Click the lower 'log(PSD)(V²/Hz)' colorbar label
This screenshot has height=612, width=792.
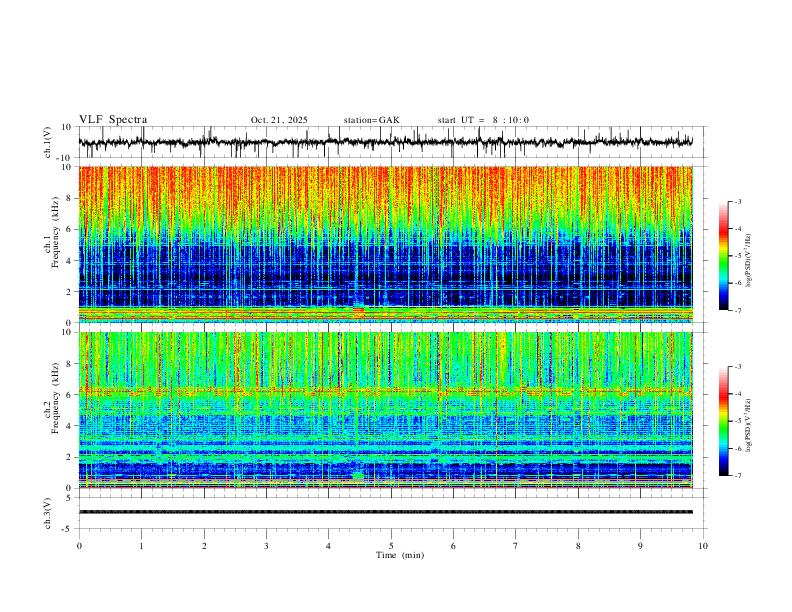point(748,425)
